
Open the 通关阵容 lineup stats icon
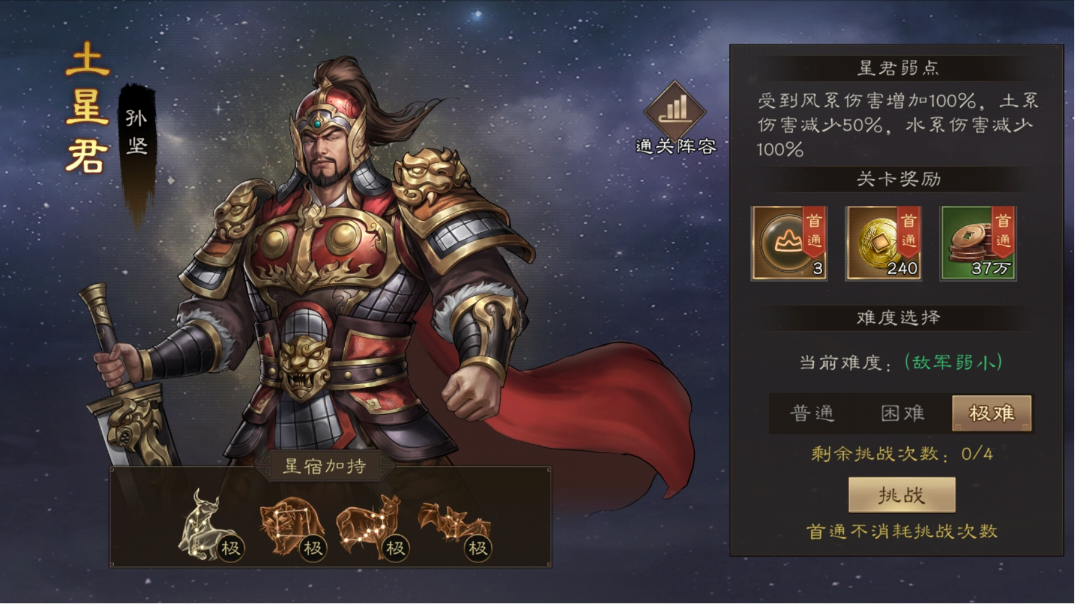[675, 118]
